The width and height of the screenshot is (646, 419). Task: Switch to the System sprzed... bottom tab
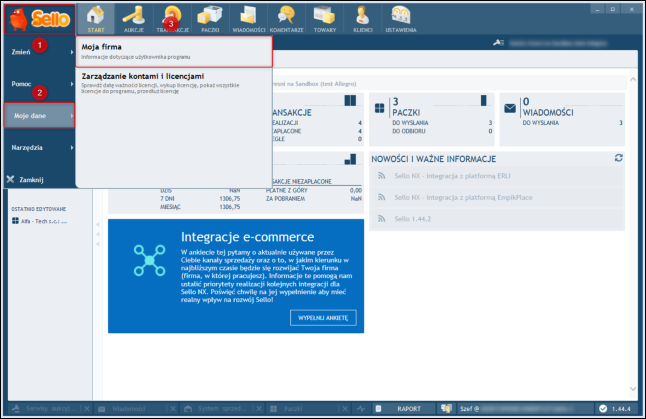(216, 409)
